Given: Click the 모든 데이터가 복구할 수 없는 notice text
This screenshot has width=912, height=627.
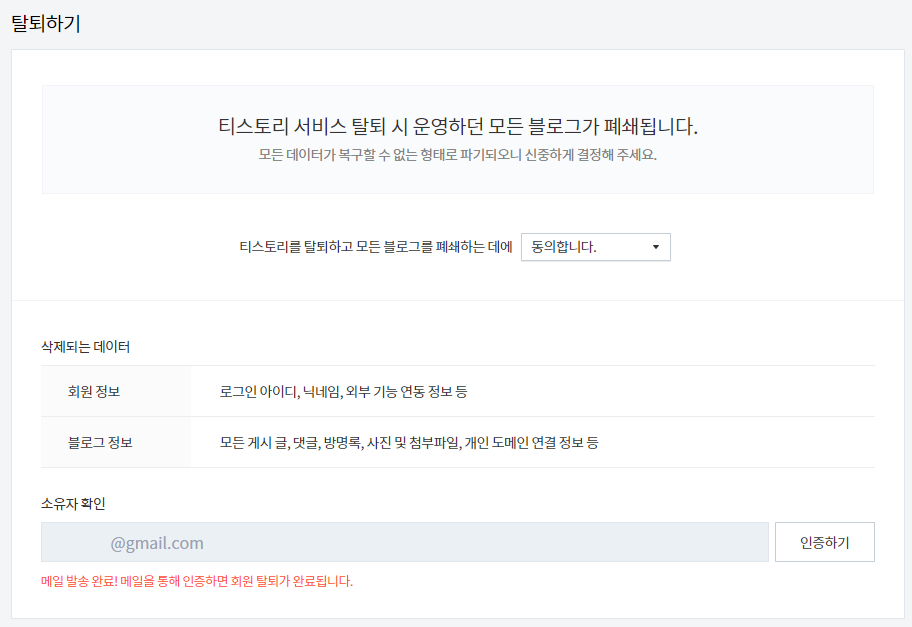Looking at the screenshot, I should pyautogui.click(x=458, y=155).
